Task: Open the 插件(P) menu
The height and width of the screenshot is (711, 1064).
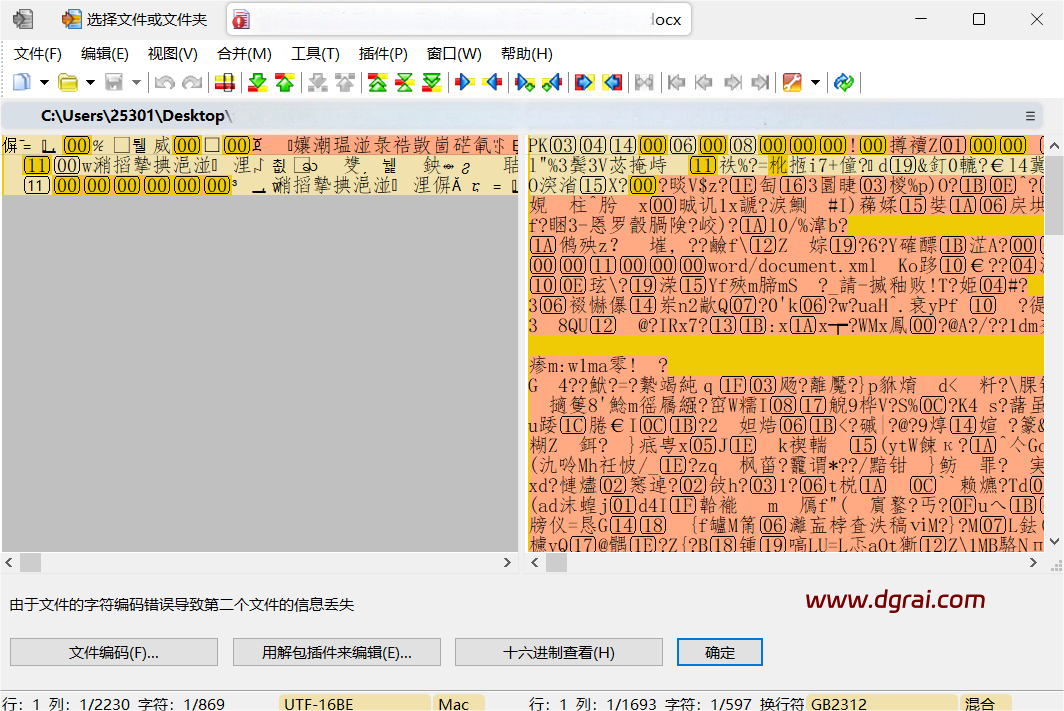Action: coord(383,54)
